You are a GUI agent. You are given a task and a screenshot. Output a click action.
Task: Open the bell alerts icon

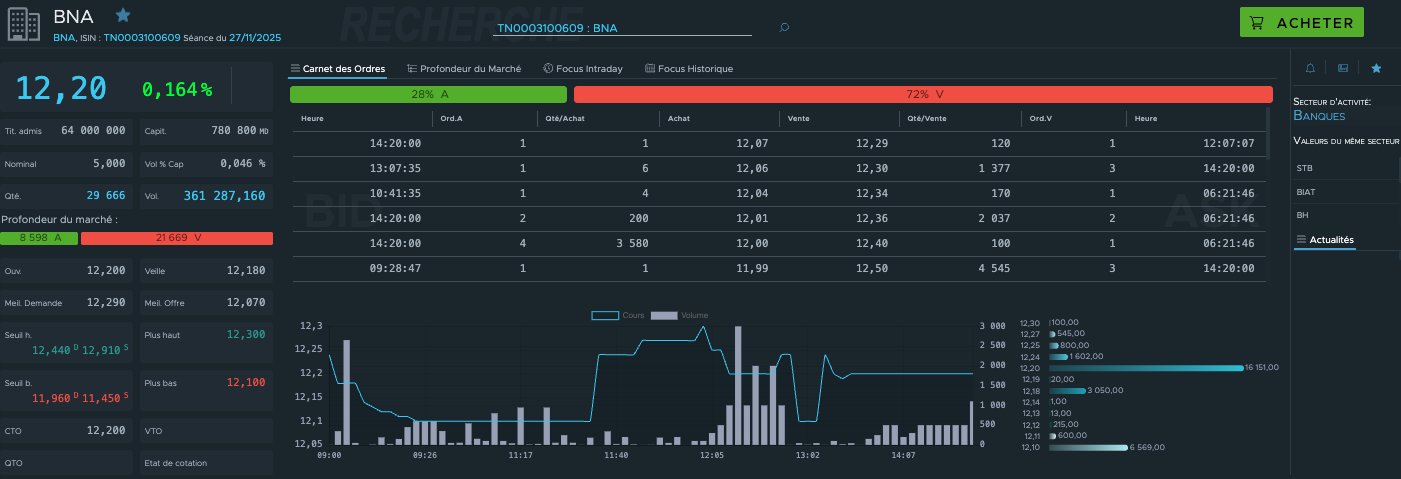pos(1310,68)
